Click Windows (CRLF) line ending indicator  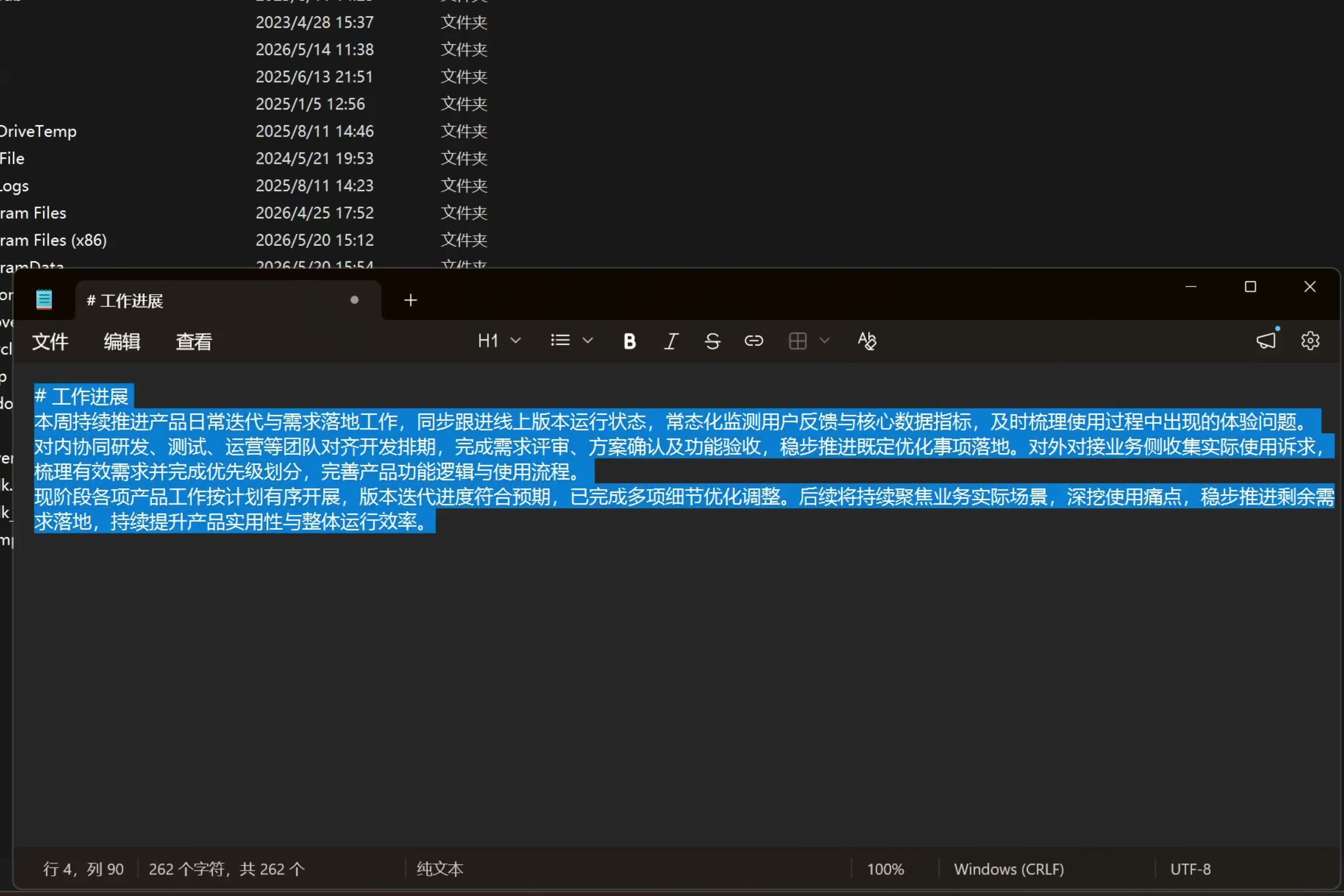pos(1009,869)
